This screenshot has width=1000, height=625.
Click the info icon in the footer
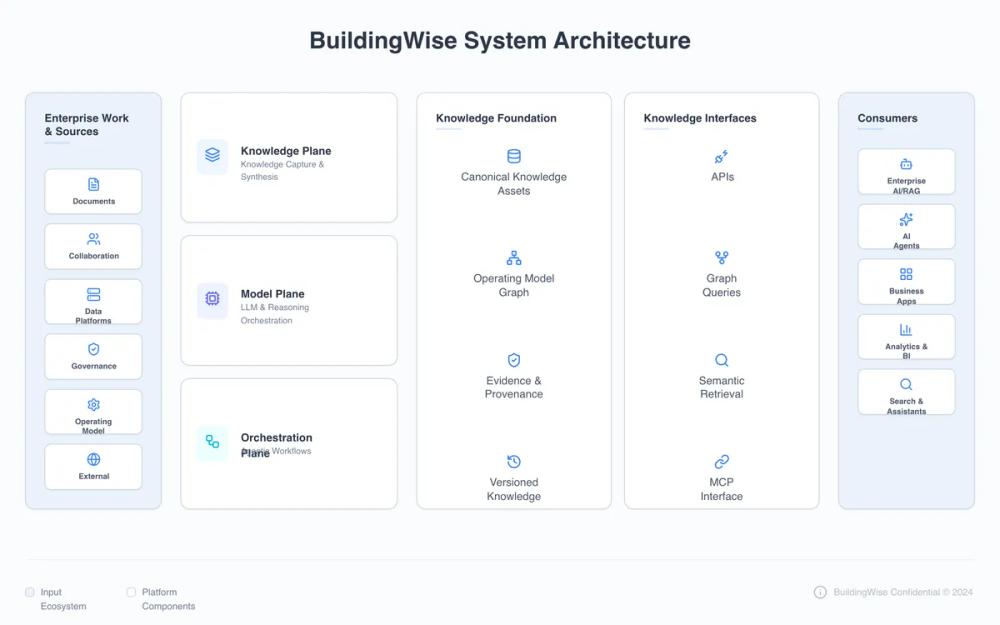point(821,592)
